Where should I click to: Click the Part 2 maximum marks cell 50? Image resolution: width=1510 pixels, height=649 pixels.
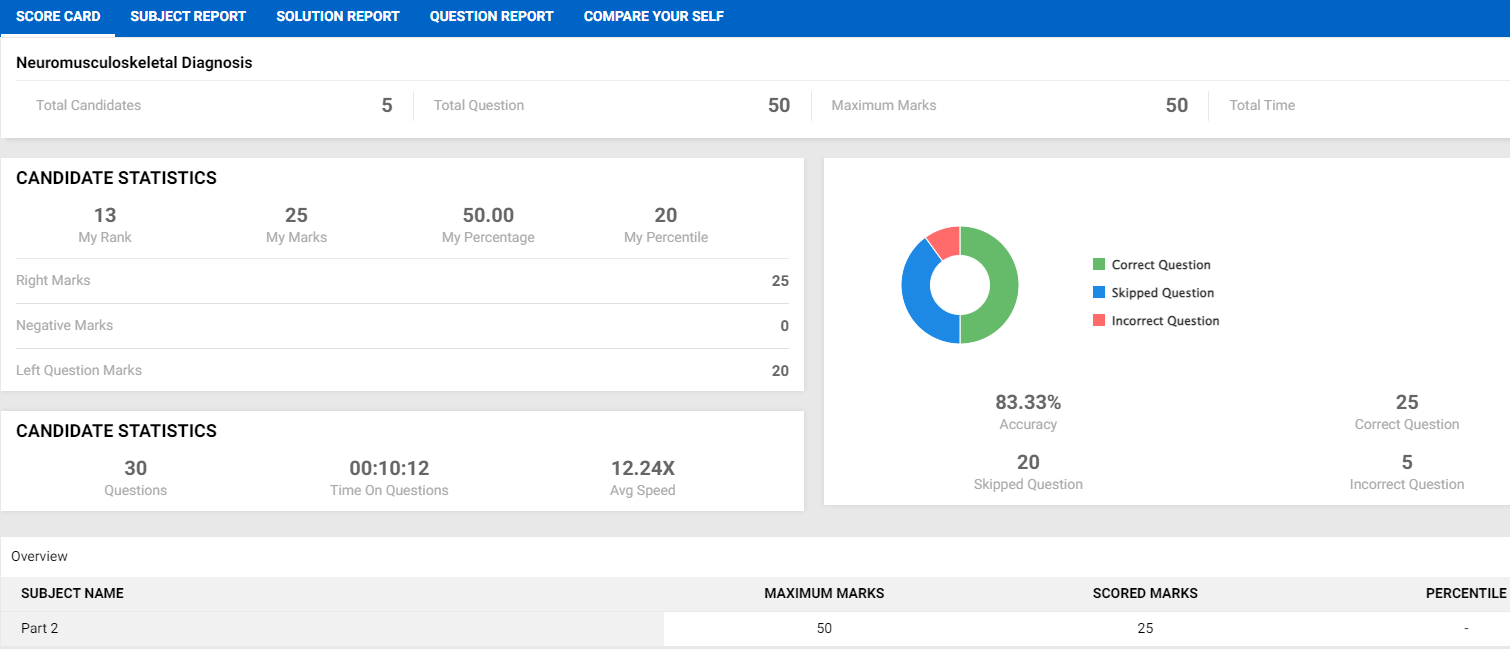(x=824, y=629)
